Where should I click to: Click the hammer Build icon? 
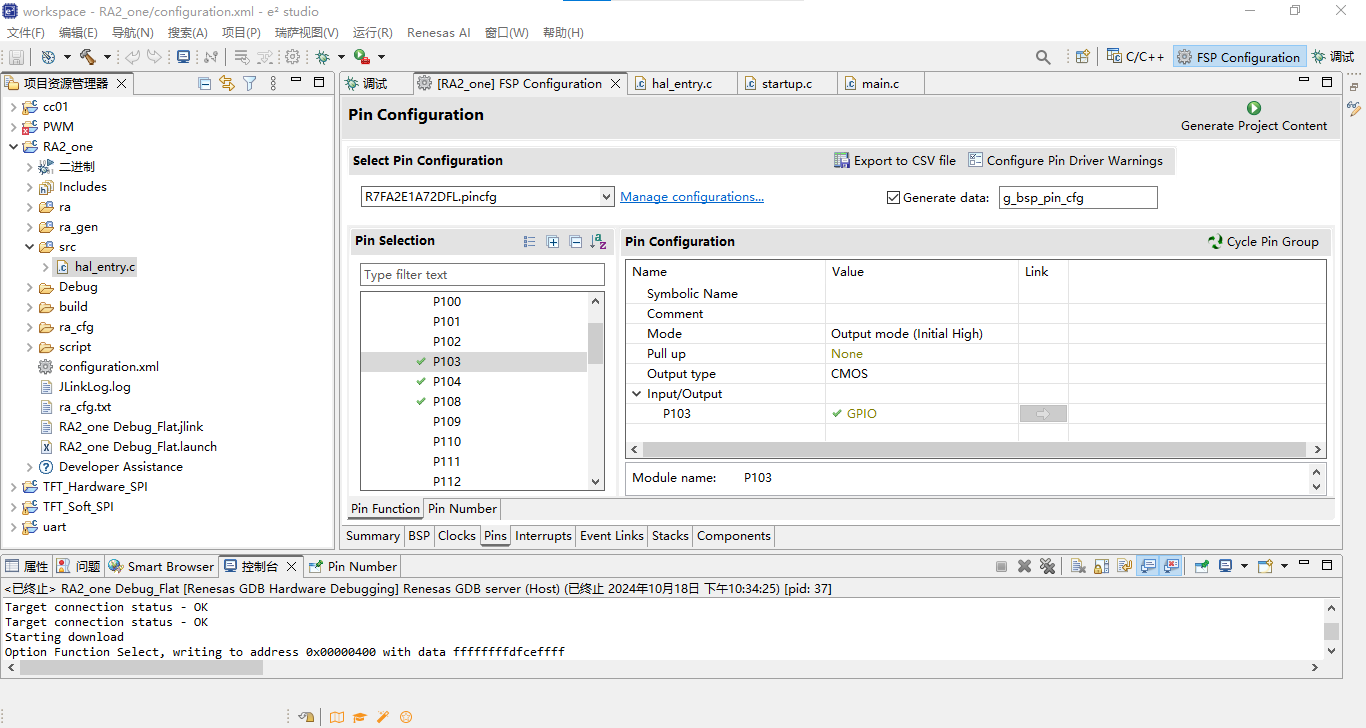coord(88,57)
